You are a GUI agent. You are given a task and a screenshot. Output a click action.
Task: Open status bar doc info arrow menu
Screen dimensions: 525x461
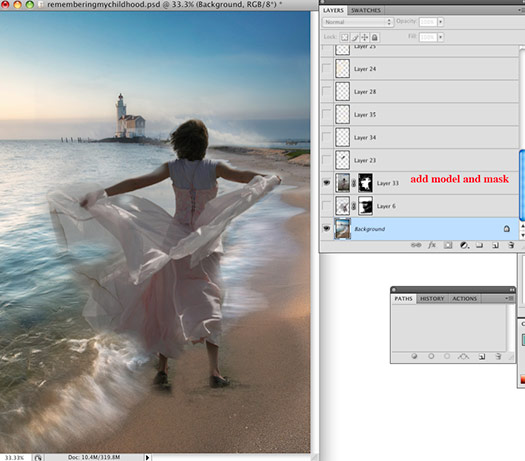pos(147,457)
